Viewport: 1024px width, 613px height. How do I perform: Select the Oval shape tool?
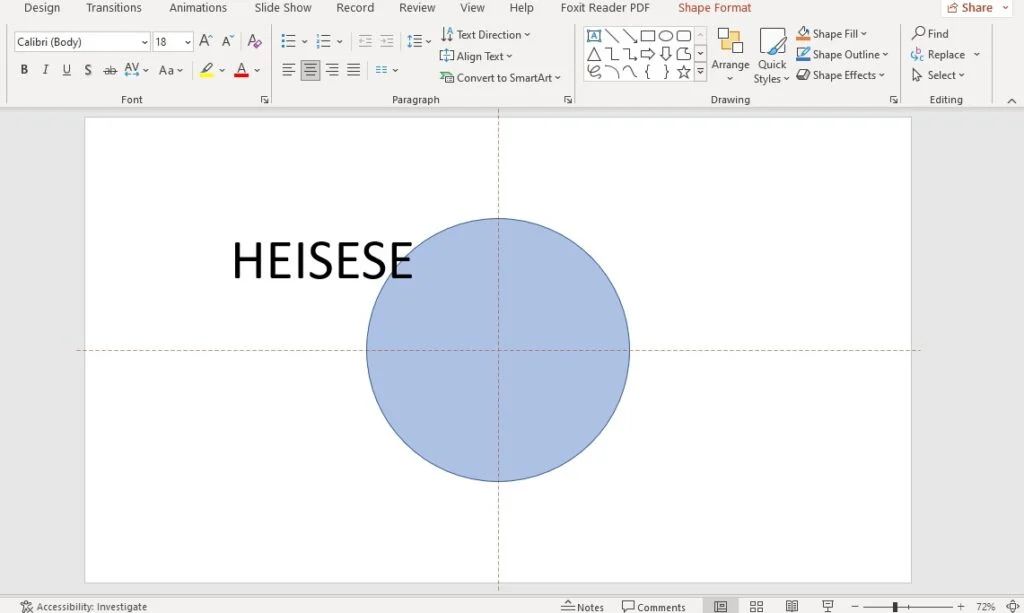pos(666,36)
